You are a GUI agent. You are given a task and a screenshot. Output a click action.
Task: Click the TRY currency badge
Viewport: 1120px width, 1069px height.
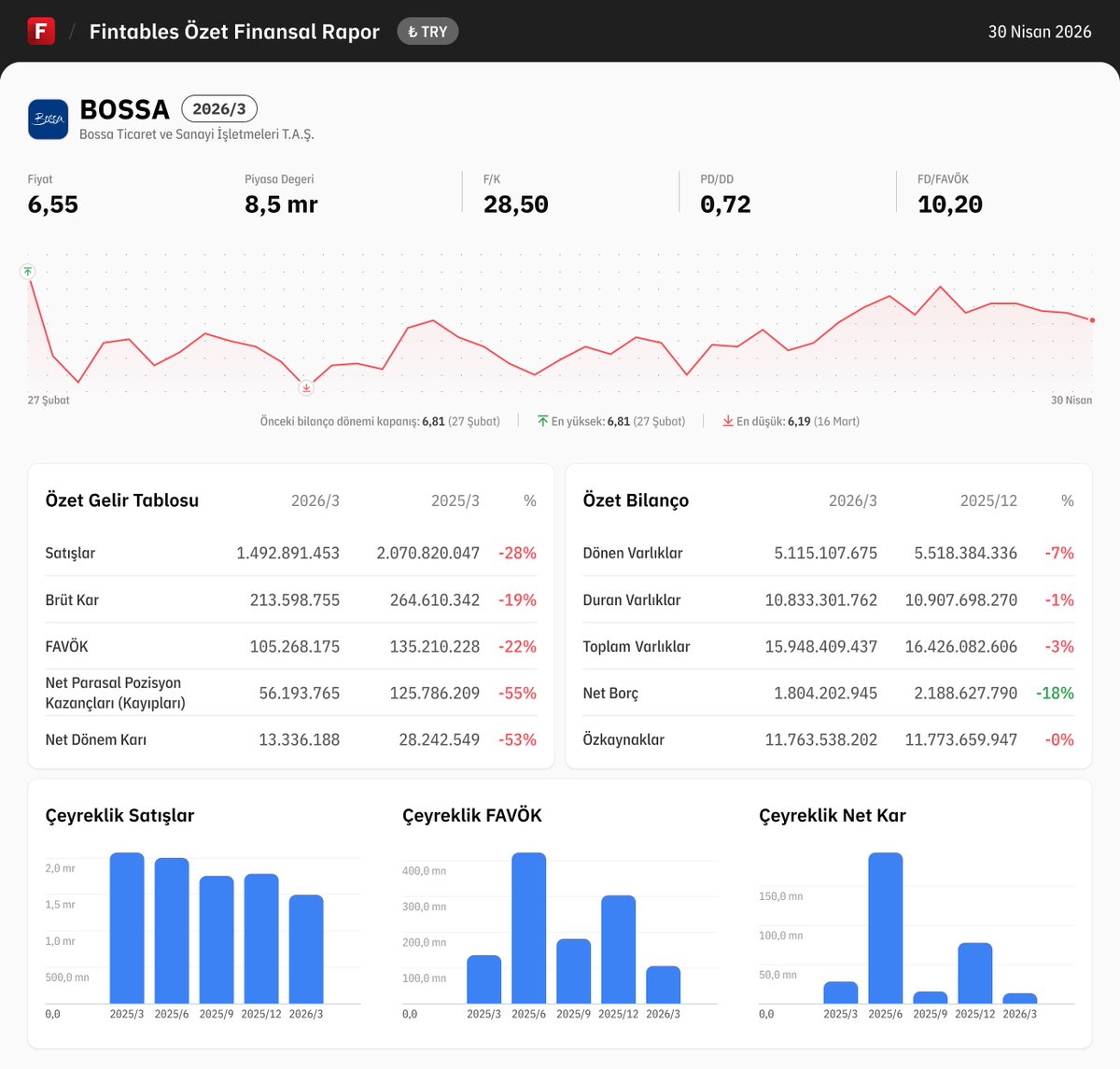[x=427, y=32]
